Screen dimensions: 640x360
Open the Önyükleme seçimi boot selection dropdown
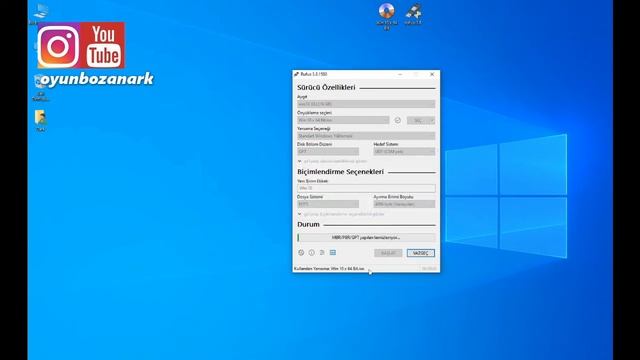pyautogui.click(x=343, y=120)
